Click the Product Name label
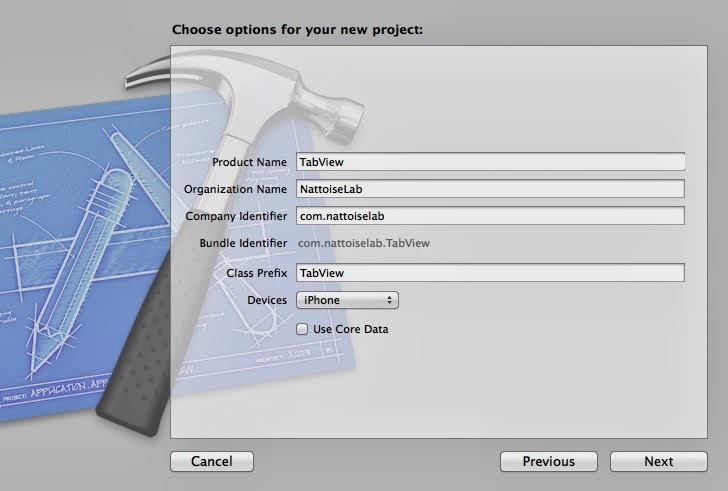This screenshot has height=491, width=728. (x=249, y=162)
